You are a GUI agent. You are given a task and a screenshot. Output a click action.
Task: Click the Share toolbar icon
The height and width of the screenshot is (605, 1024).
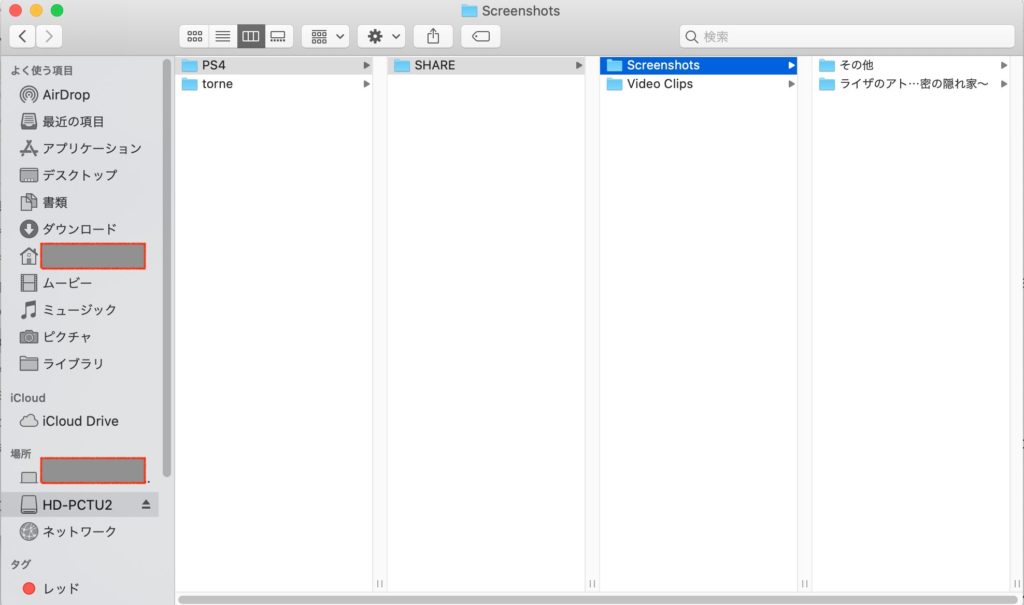pyautogui.click(x=433, y=36)
